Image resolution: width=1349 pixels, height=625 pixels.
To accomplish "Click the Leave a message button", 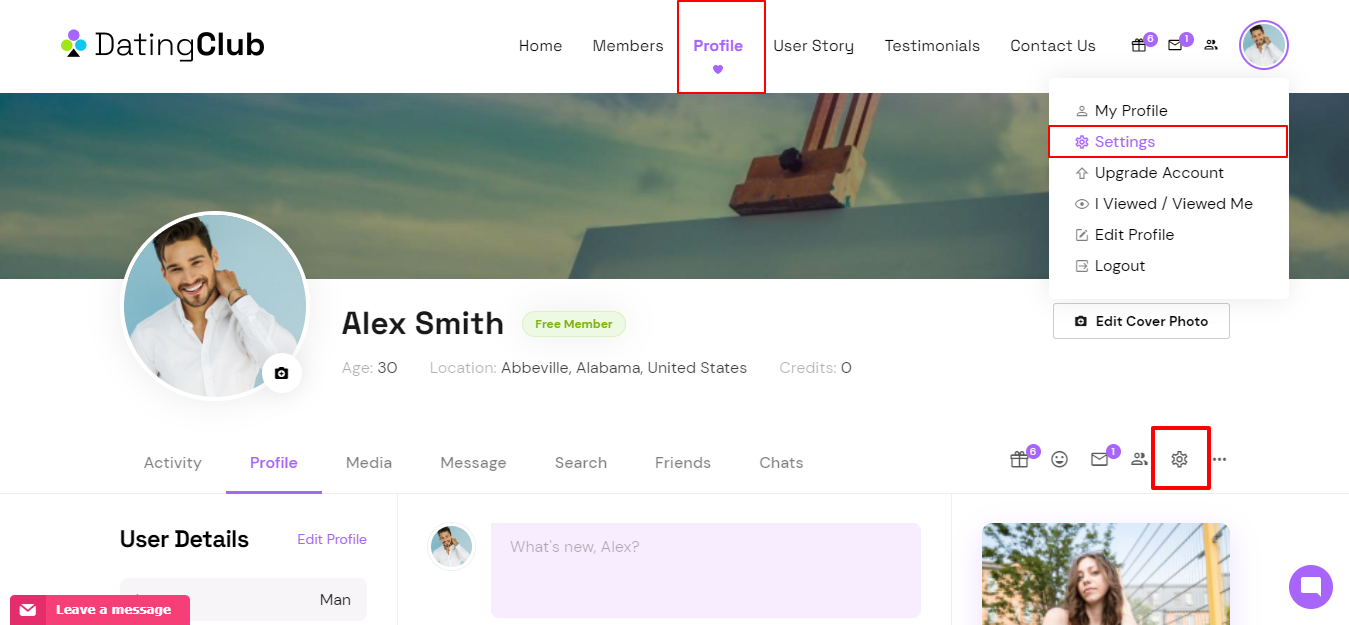I will pyautogui.click(x=100, y=609).
